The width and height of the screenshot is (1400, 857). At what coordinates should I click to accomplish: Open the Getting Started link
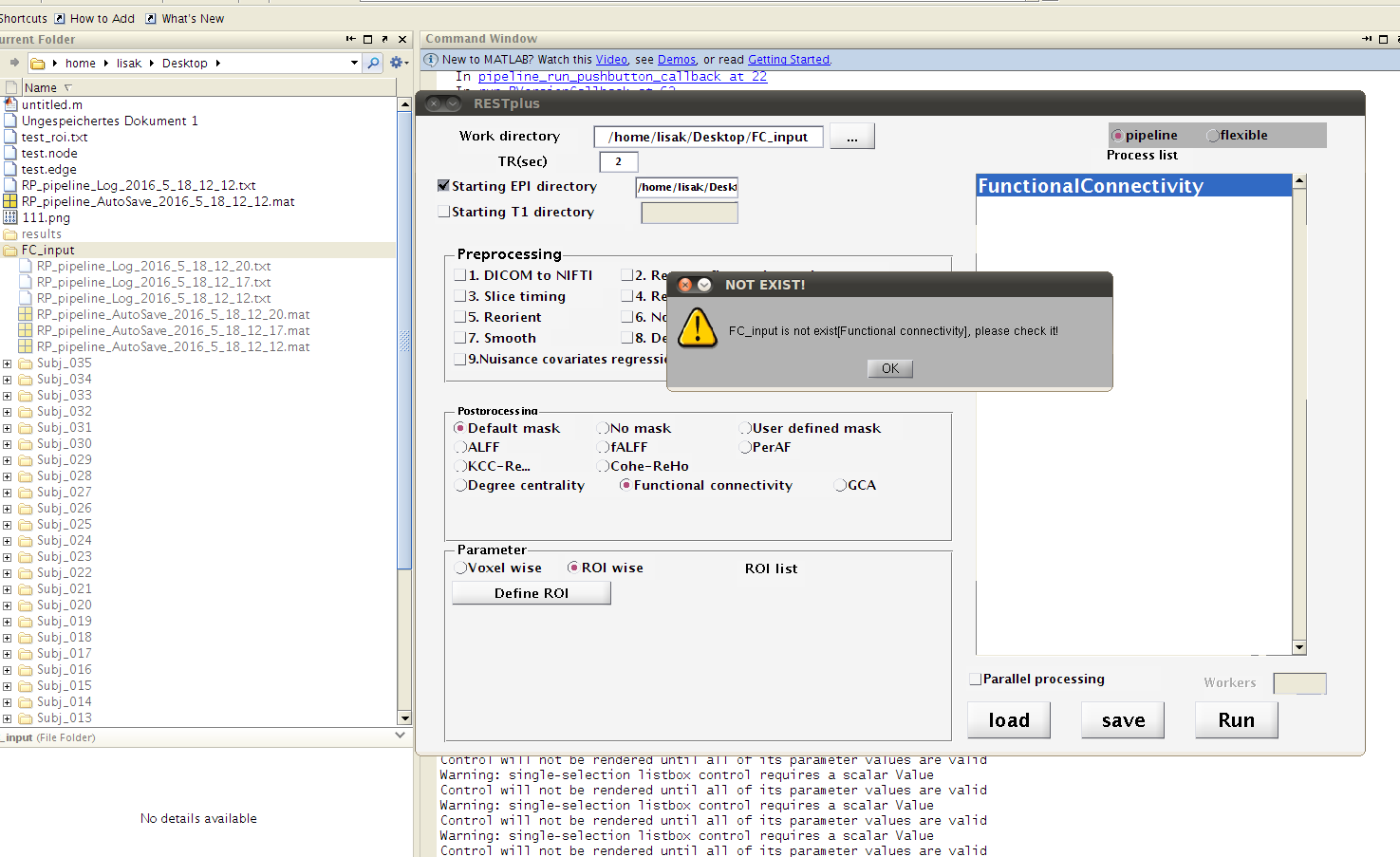(789, 59)
